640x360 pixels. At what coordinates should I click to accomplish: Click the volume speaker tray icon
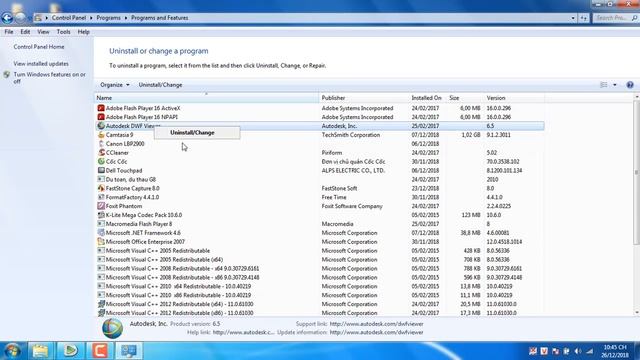click(578, 351)
